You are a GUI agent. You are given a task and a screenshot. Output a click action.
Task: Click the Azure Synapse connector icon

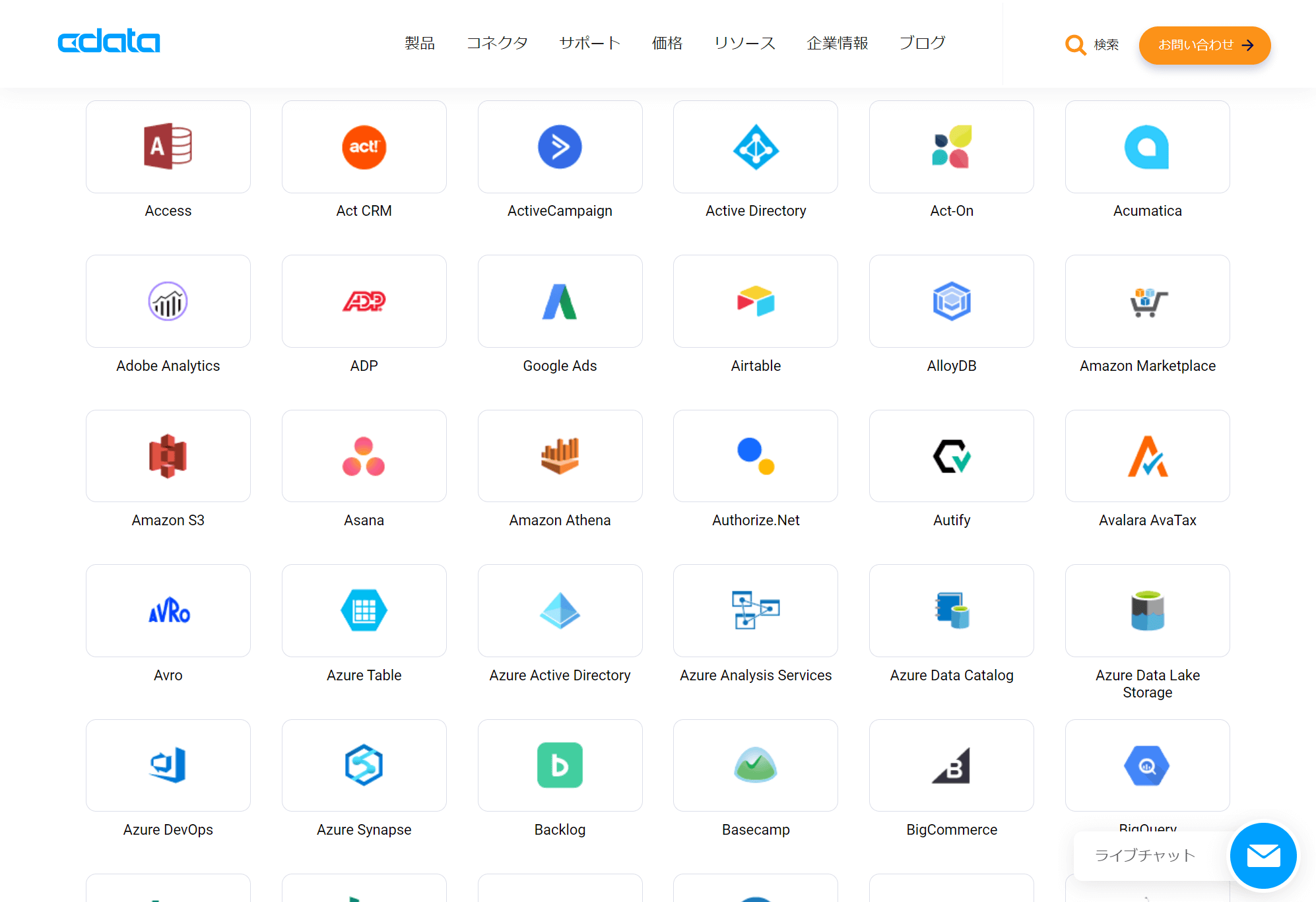[x=364, y=765]
